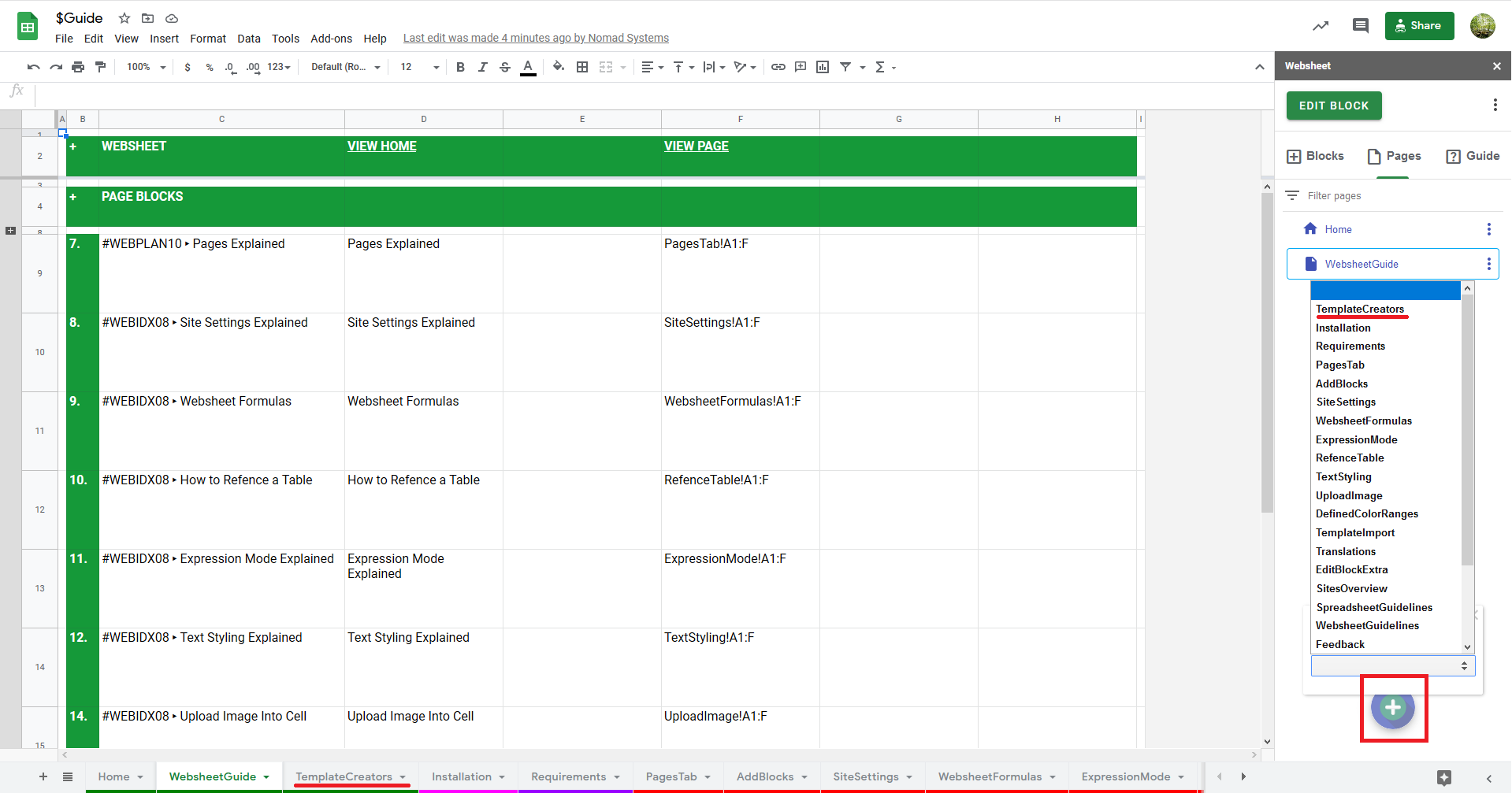Select TemplateCreators in the pages list
Screen dimensions: 1512x793
pos(1360,309)
